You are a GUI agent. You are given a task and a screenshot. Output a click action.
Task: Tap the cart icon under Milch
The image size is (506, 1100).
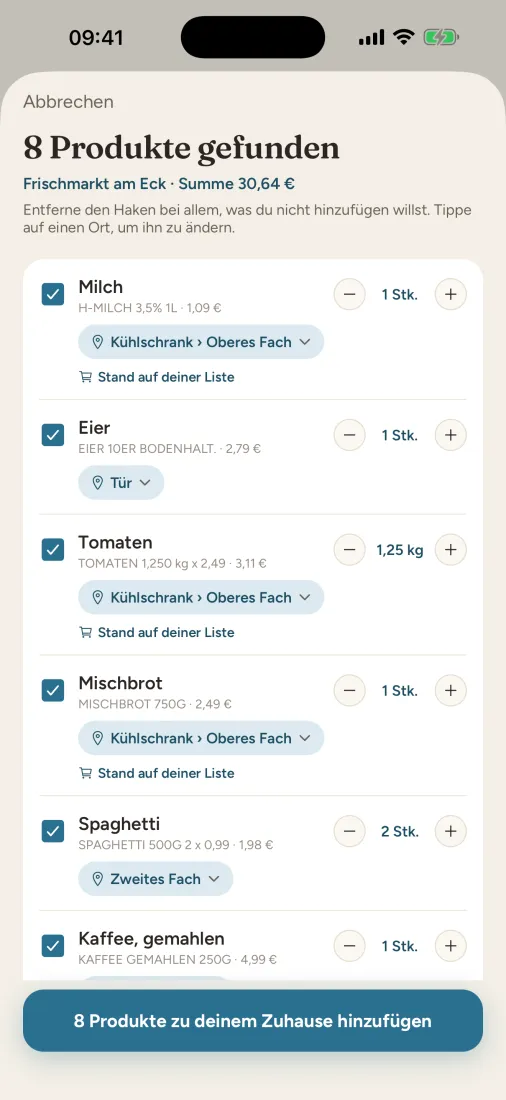[86, 377]
